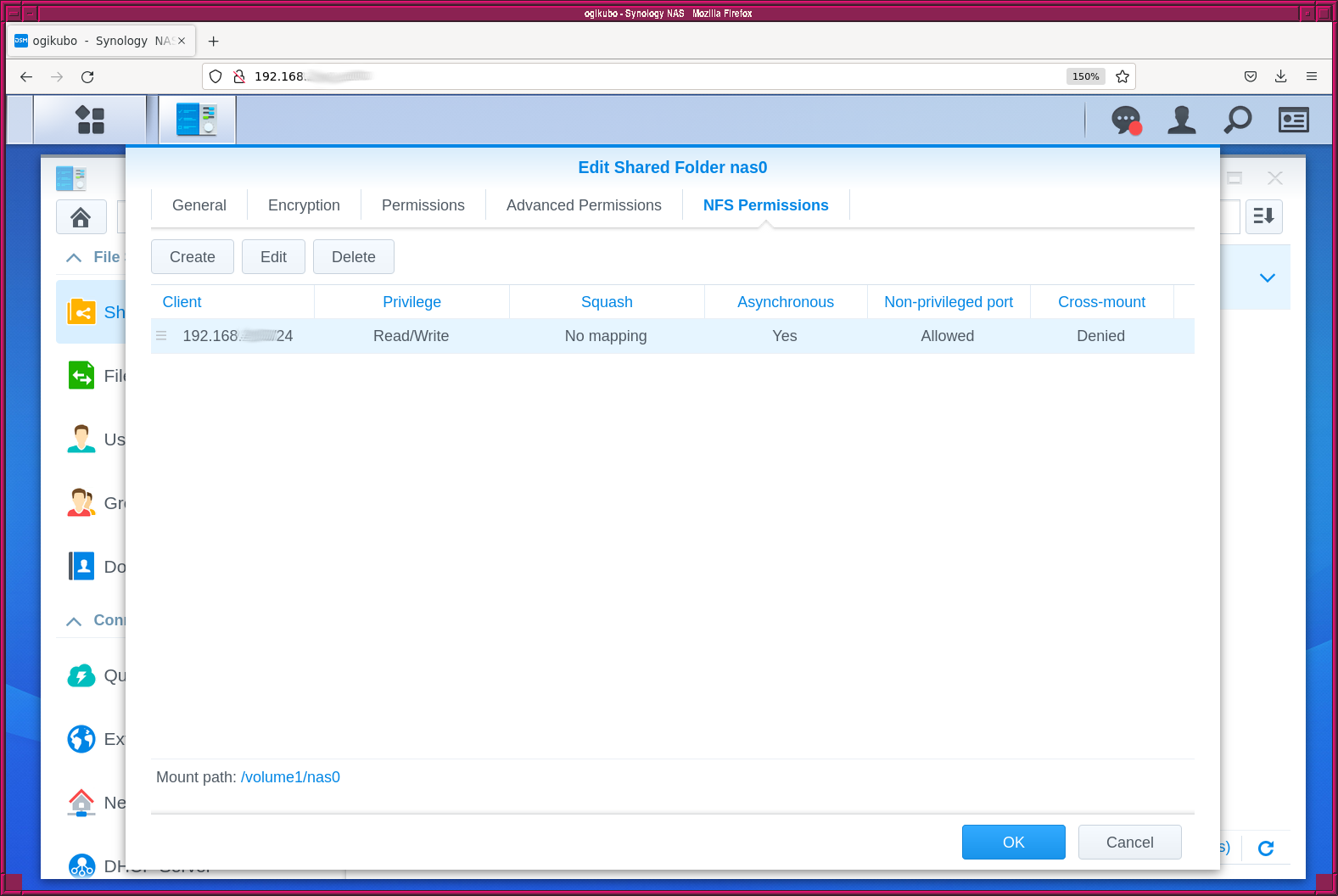Collapse the Connectivity section chevron

coord(75,621)
